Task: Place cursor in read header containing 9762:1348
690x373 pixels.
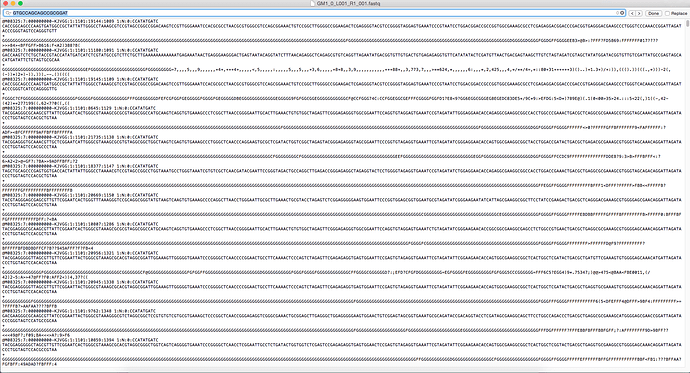Action: 79,311
